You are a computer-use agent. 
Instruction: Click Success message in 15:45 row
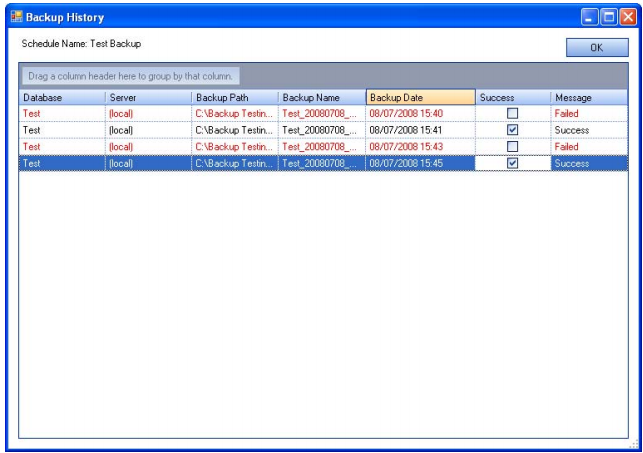[x=589, y=163]
